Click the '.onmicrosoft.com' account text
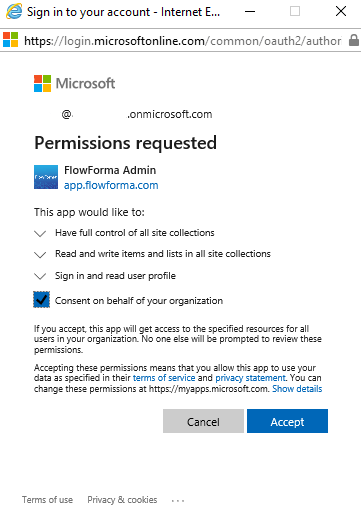This screenshot has height=508, width=361. tap(170, 114)
